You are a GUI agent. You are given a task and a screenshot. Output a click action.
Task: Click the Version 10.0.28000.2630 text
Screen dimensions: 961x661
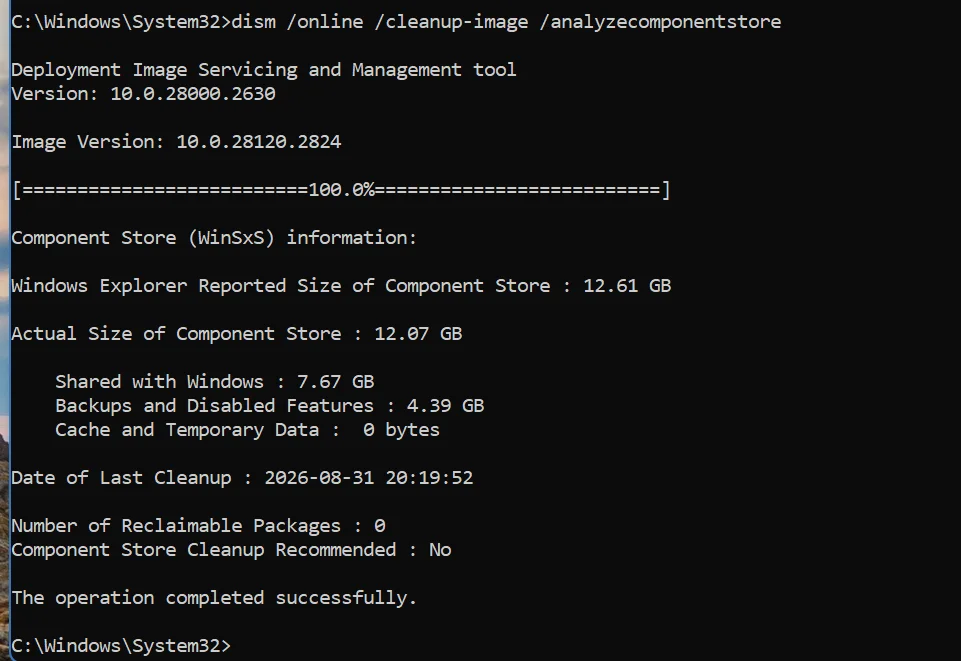(x=143, y=94)
